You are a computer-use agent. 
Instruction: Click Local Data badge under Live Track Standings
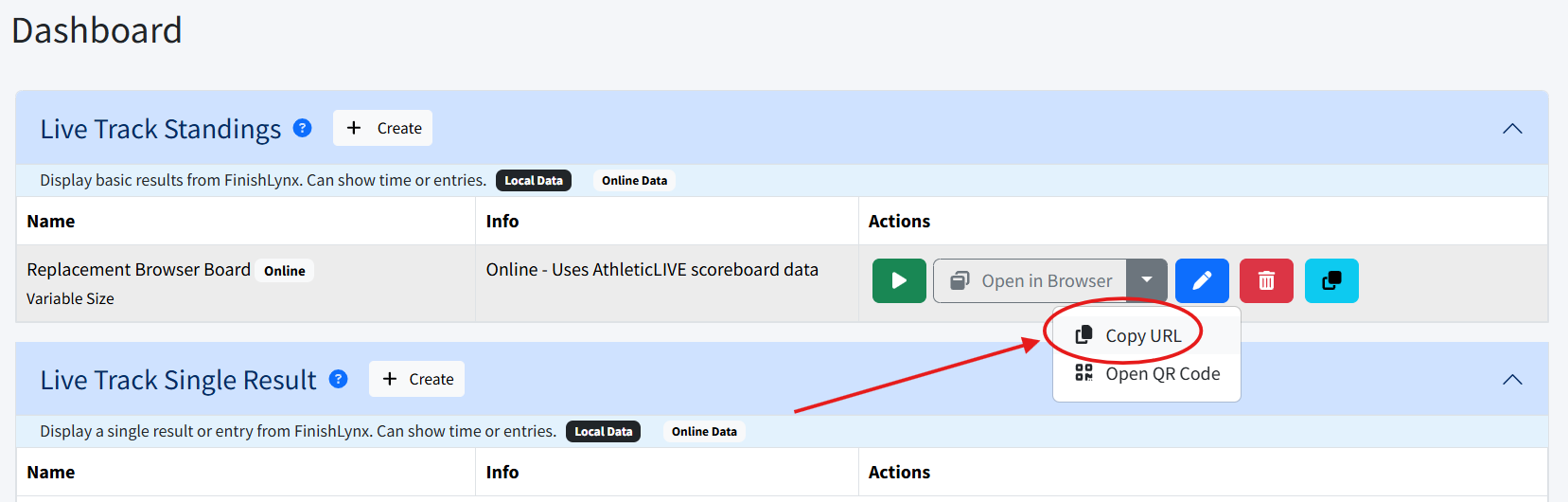coord(534,180)
